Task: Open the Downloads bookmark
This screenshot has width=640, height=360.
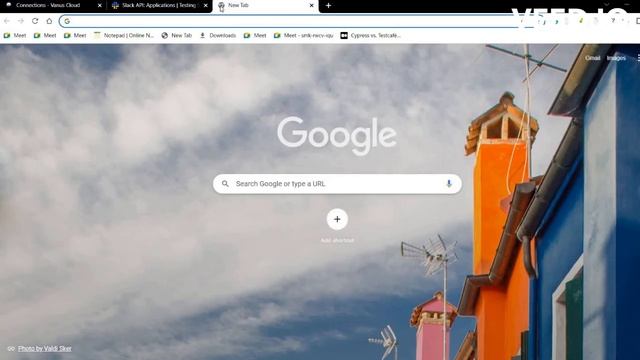Action: tap(218, 36)
